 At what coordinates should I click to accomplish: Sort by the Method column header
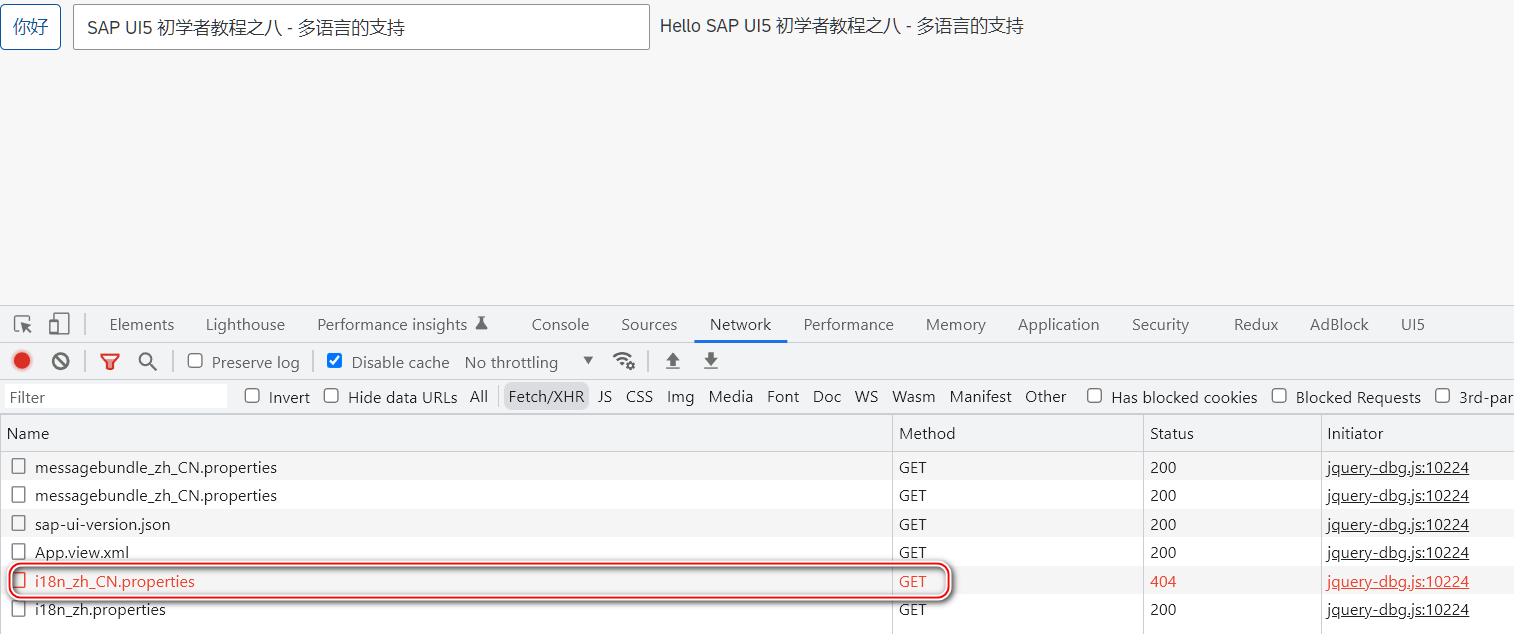[x=1018, y=433]
